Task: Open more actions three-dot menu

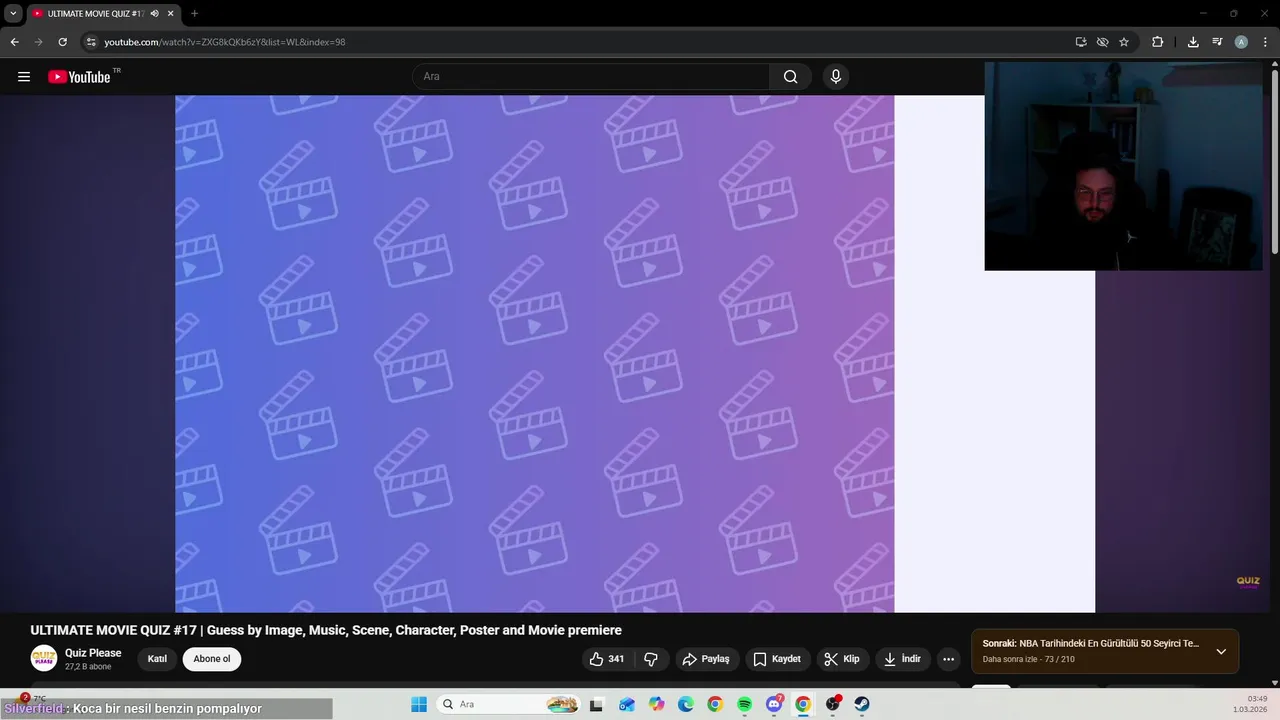Action: click(948, 659)
